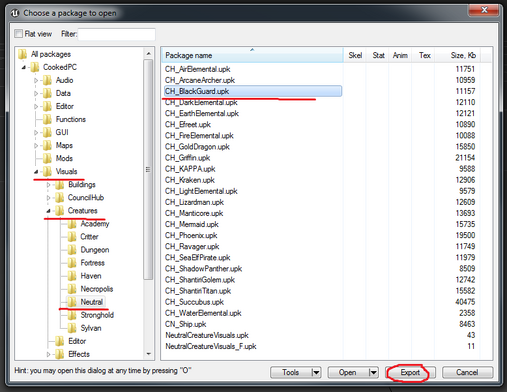Select the Haven folder icon
The image size is (507, 392).
coord(72,276)
